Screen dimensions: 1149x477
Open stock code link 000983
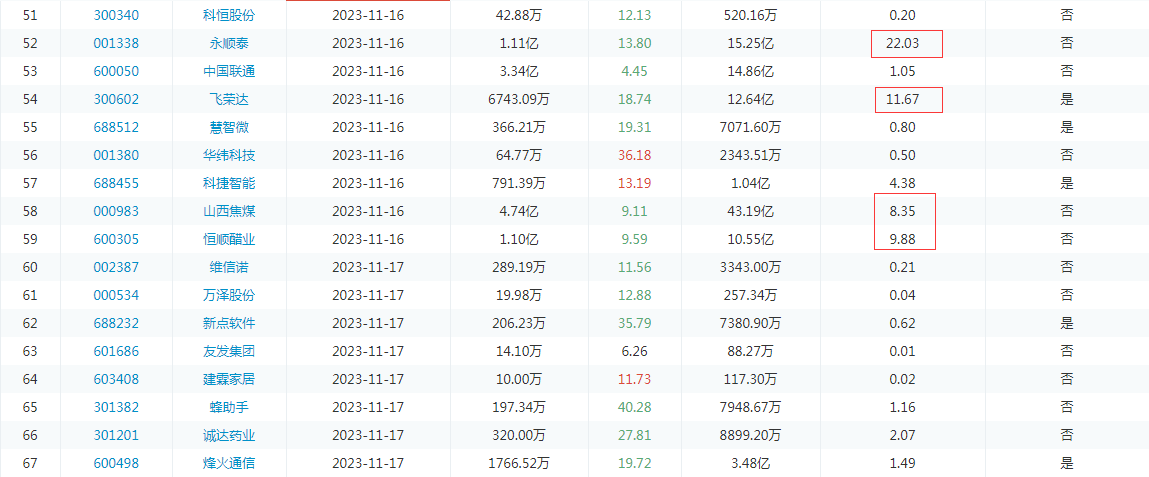tap(116, 211)
